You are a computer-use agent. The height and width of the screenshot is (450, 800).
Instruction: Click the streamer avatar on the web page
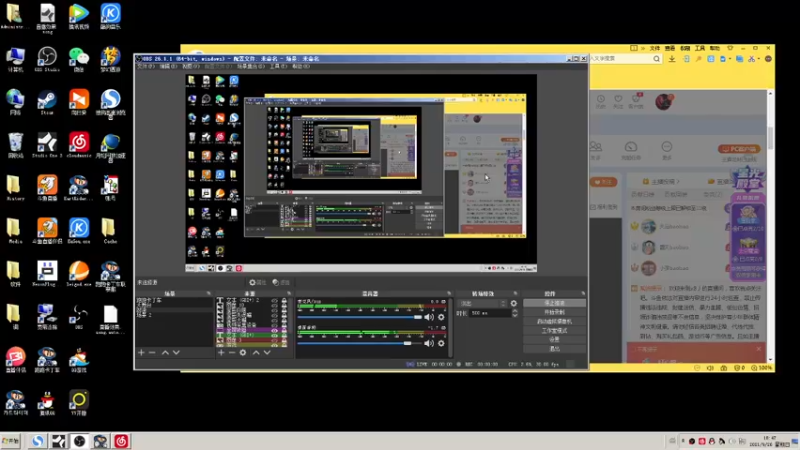(x=664, y=102)
